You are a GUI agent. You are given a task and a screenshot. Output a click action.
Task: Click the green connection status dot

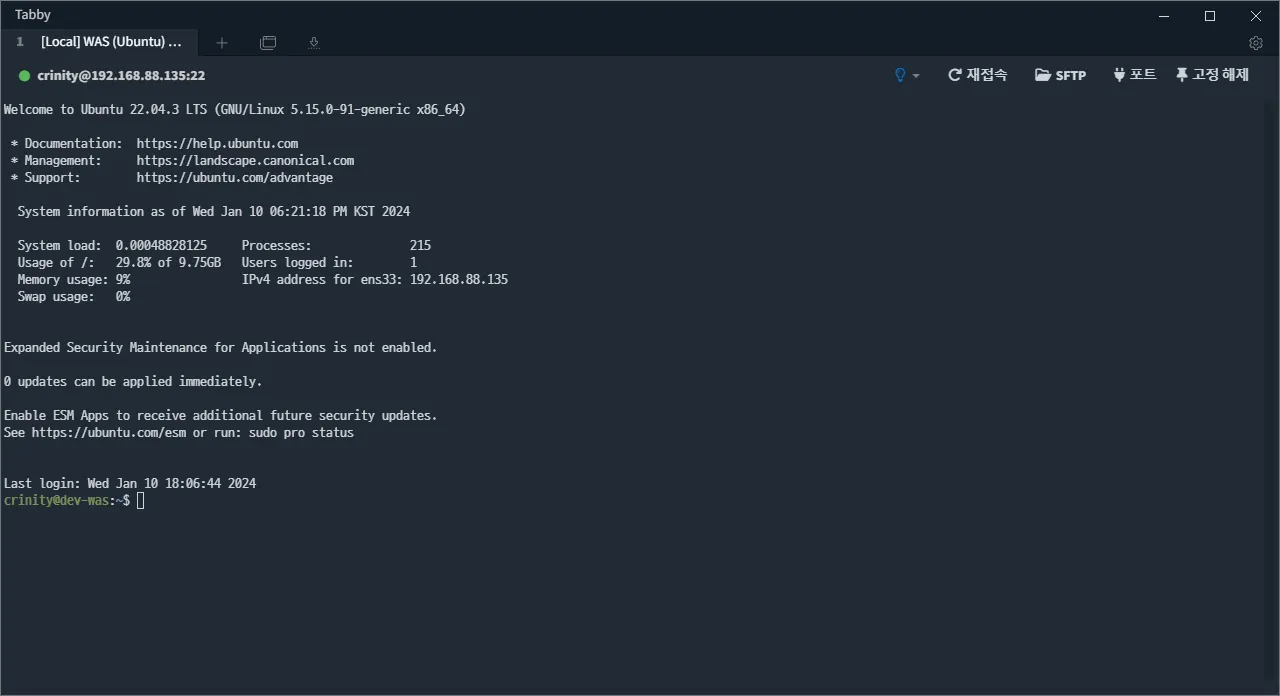click(24, 76)
